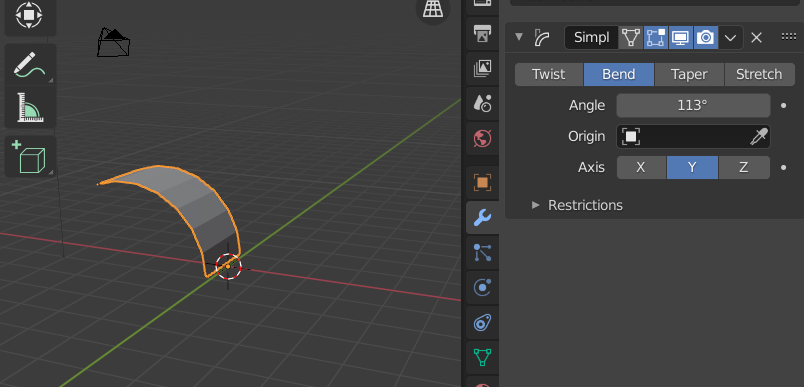Select the Transform tool in the viewport toolbar
Image resolution: width=804 pixels, height=387 pixels.
29,15
